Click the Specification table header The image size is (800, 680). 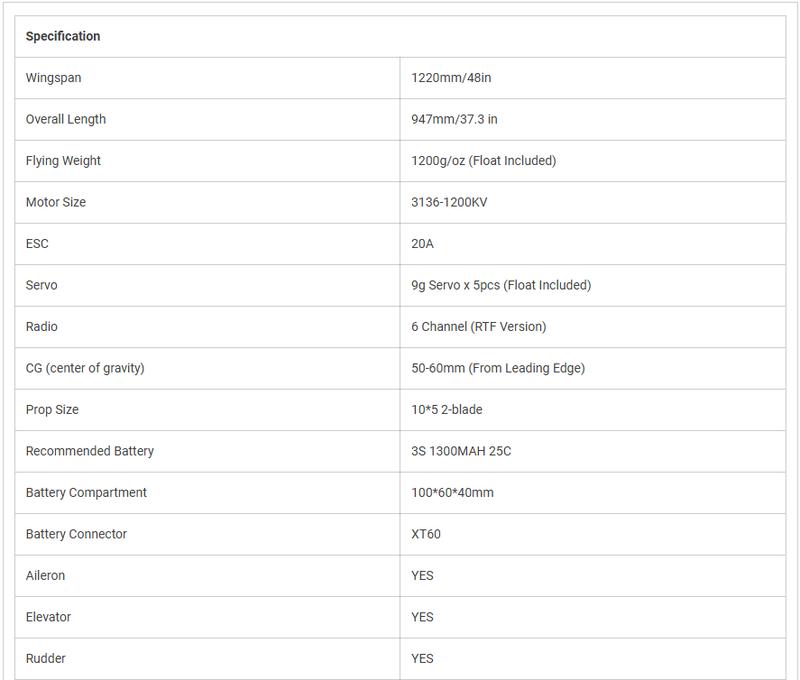point(63,36)
